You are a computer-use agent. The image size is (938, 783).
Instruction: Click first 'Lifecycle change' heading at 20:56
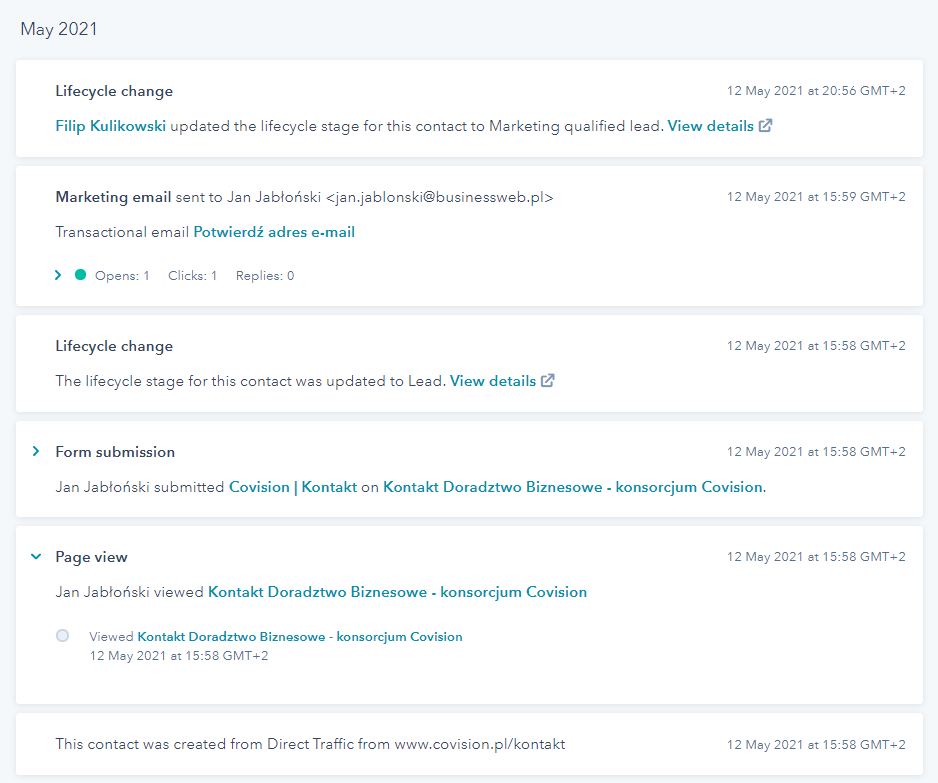(114, 91)
